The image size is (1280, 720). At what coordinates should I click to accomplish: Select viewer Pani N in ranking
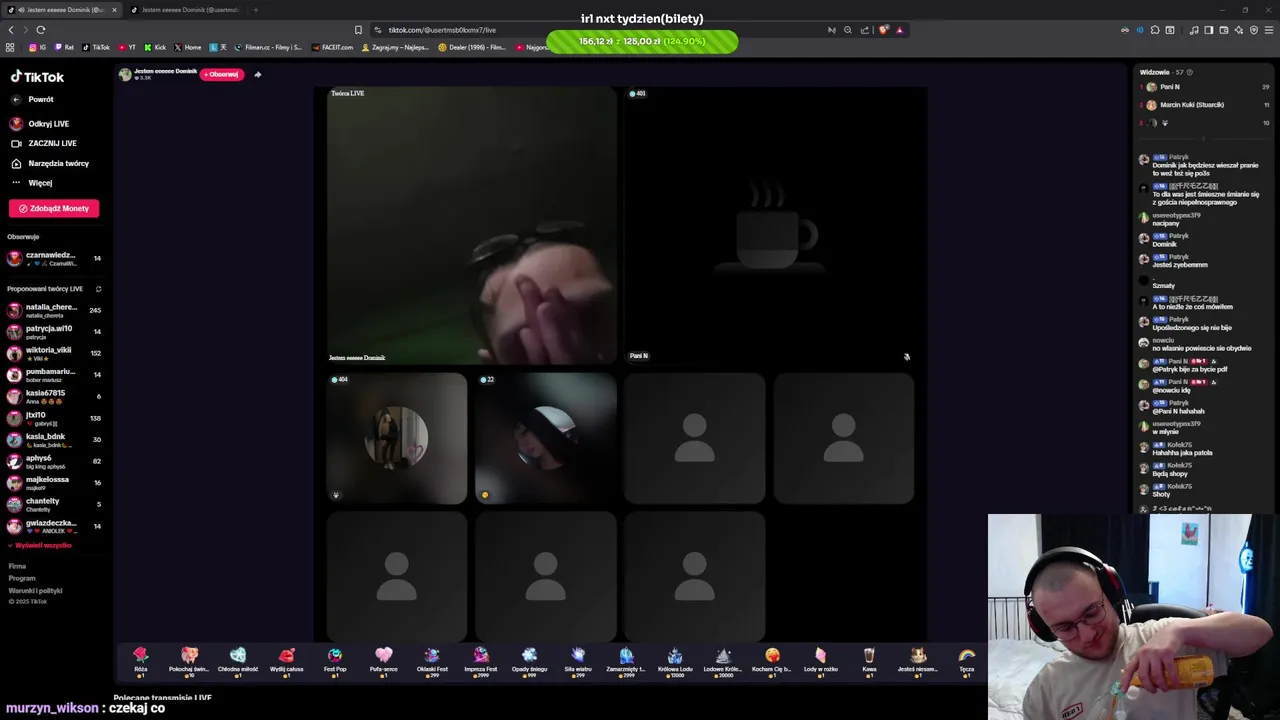pos(1205,87)
